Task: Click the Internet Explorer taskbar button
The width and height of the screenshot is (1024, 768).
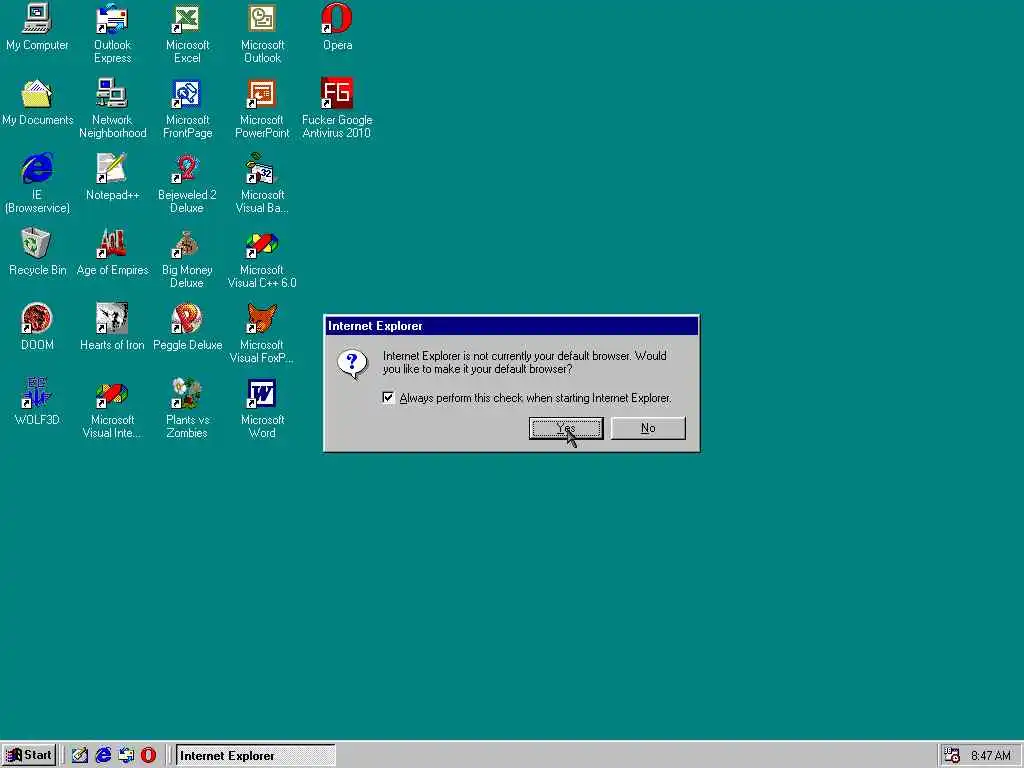Action: pyautogui.click(x=255, y=756)
